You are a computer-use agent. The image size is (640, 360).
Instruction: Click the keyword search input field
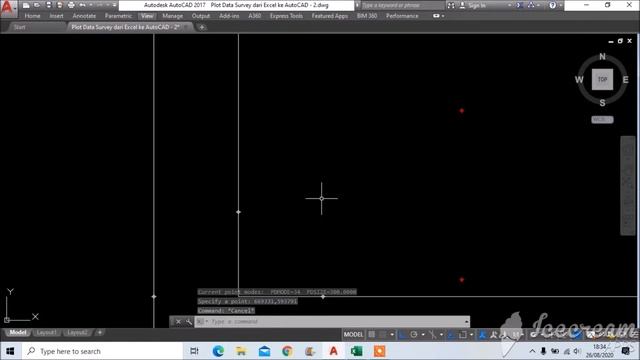(402, 6)
